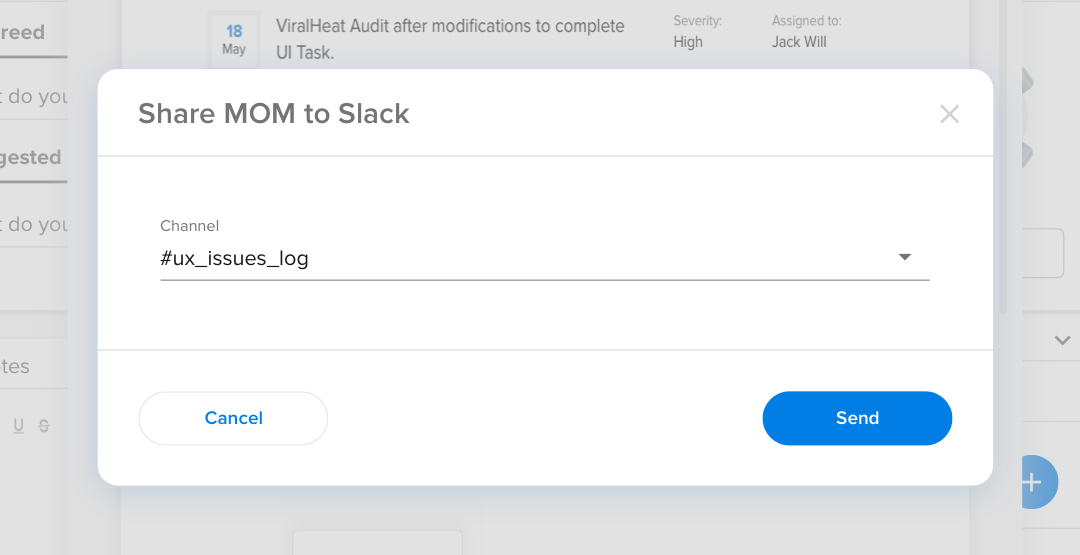The width and height of the screenshot is (1080, 555).
Task: Close the Share MOM to Slack dialog
Action: pyautogui.click(x=949, y=114)
